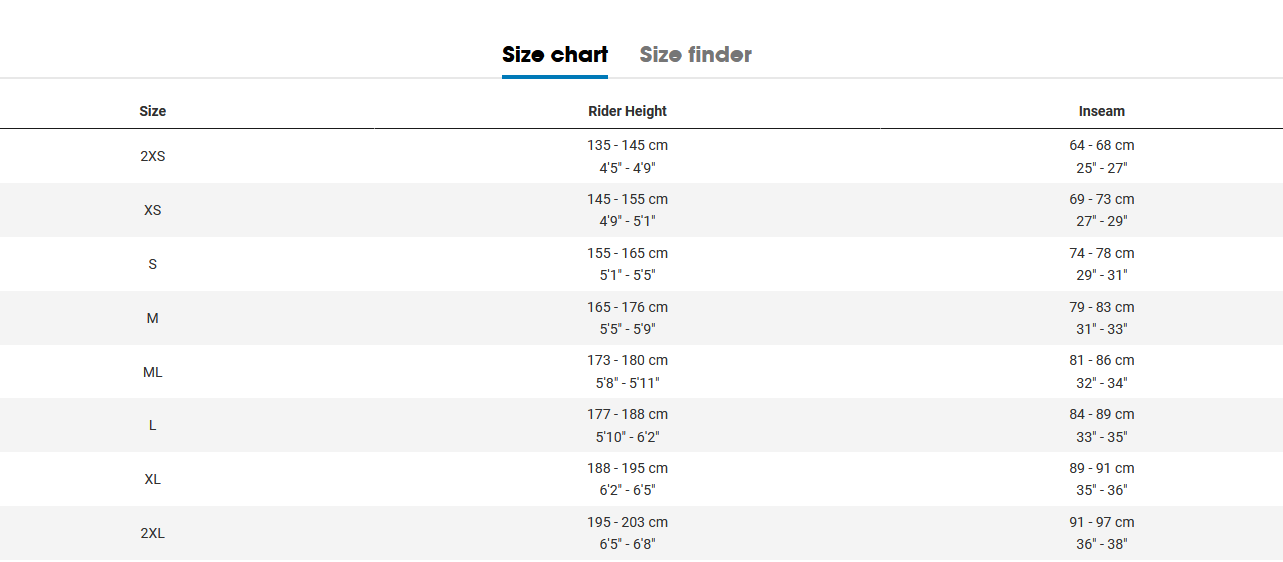Select the 2XL size row label

[x=153, y=533]
